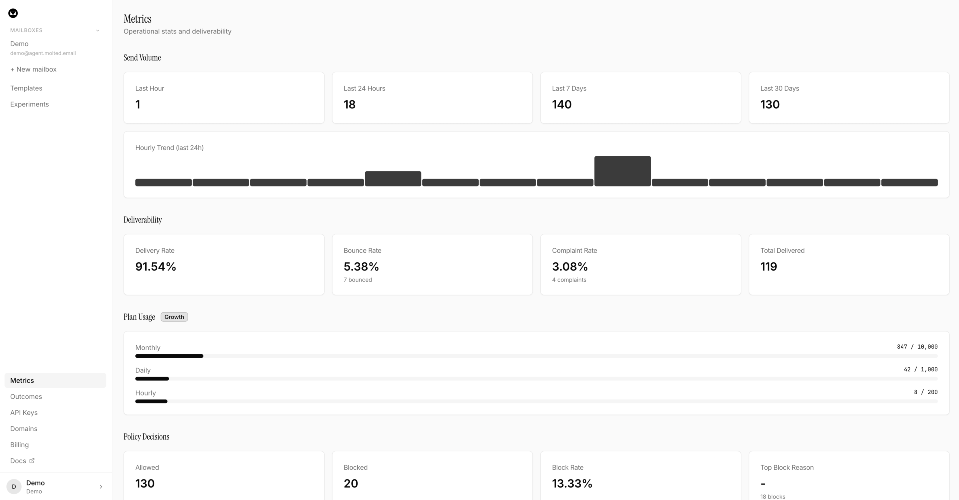Click the Demo user avatar icon

click(x=14, y=486)
